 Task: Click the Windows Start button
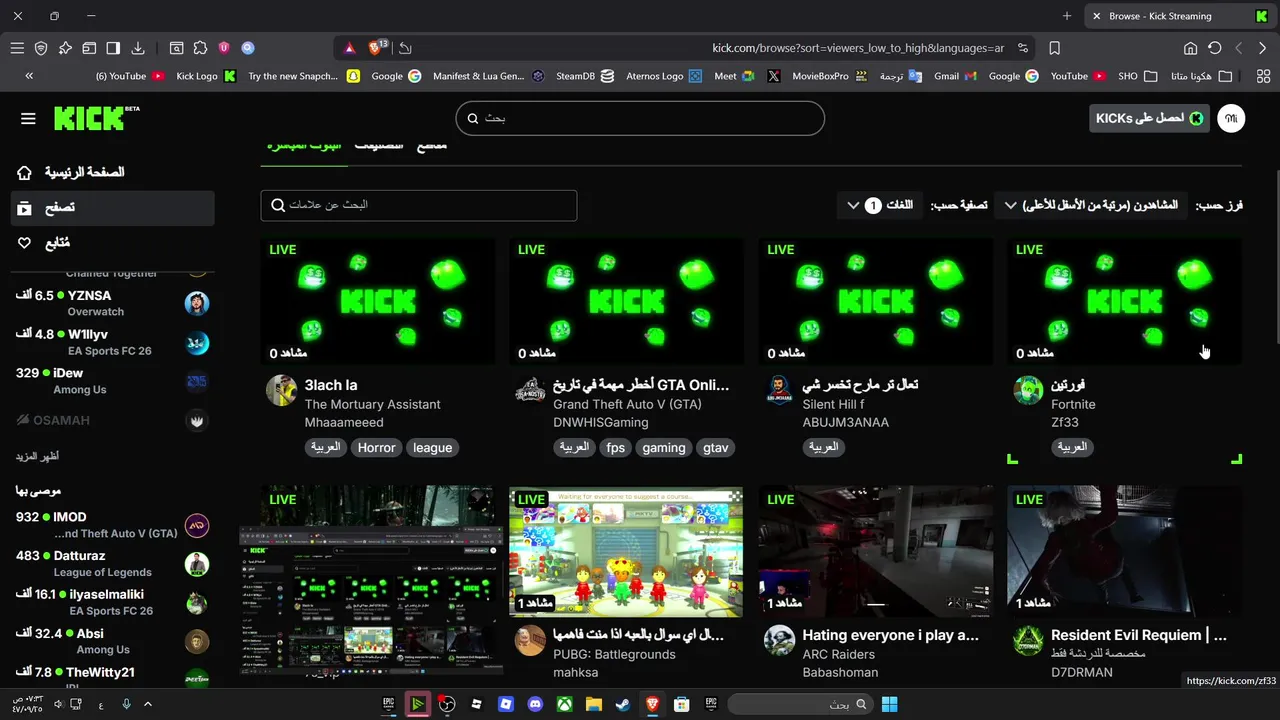pos(890,704)
